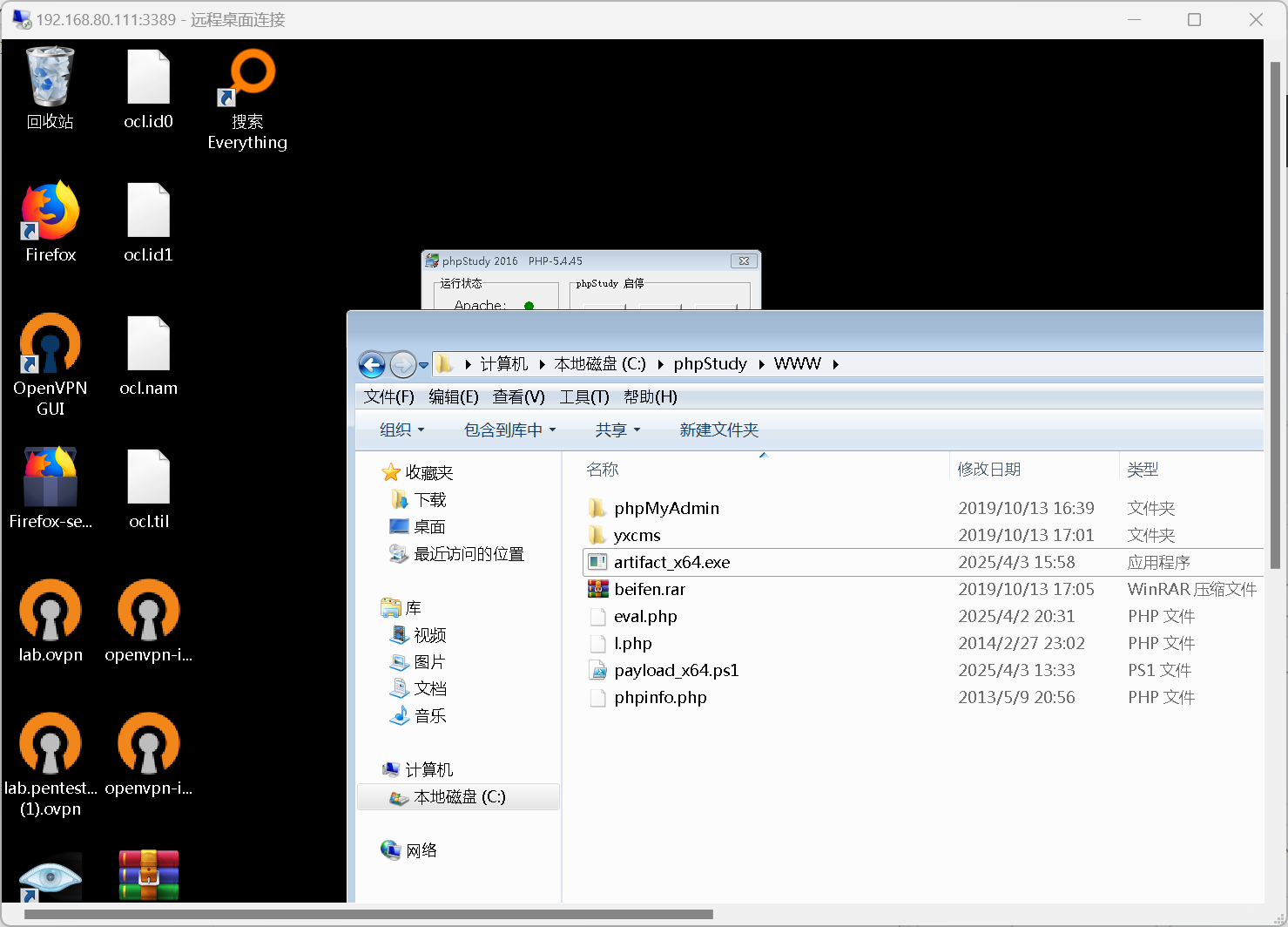Select the l.php file
Image resolution: width=1288 pixels, height=927 pixels.
click(632, 644)
